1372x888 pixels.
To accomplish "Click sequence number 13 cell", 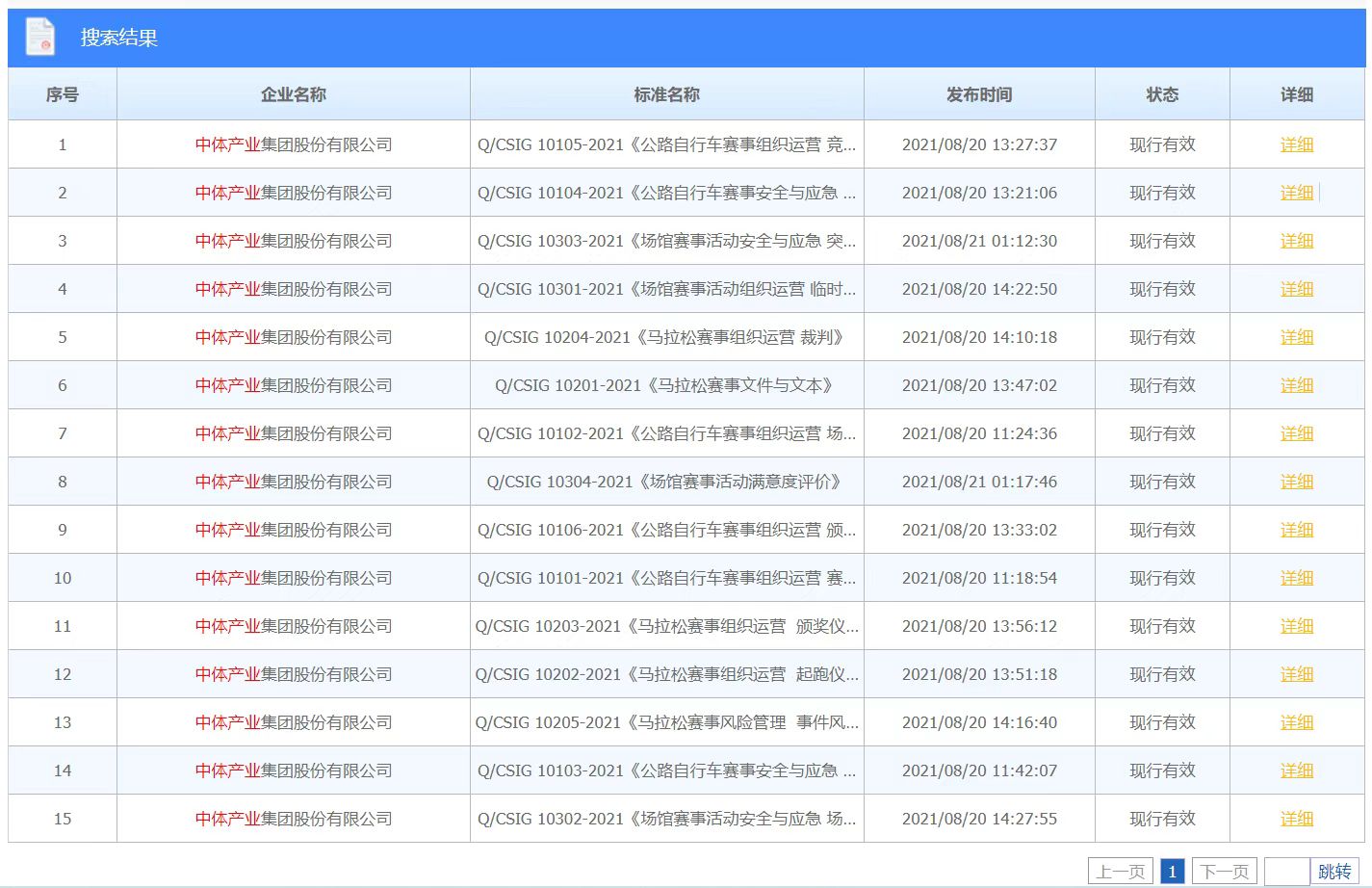I will pos(63,722).
